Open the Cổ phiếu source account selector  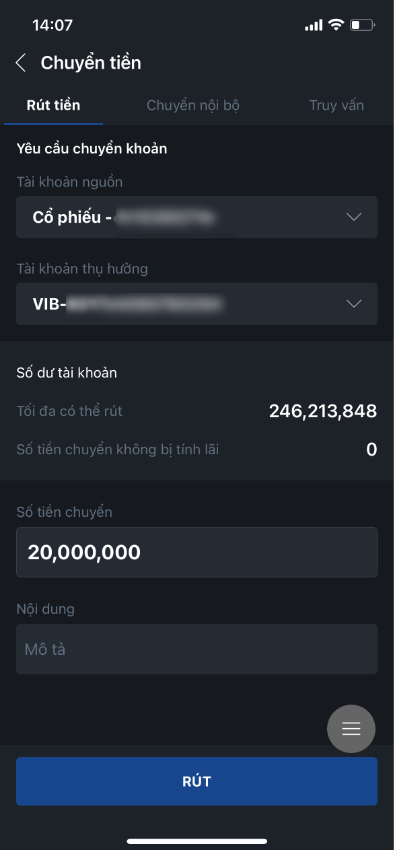point(197,217)
